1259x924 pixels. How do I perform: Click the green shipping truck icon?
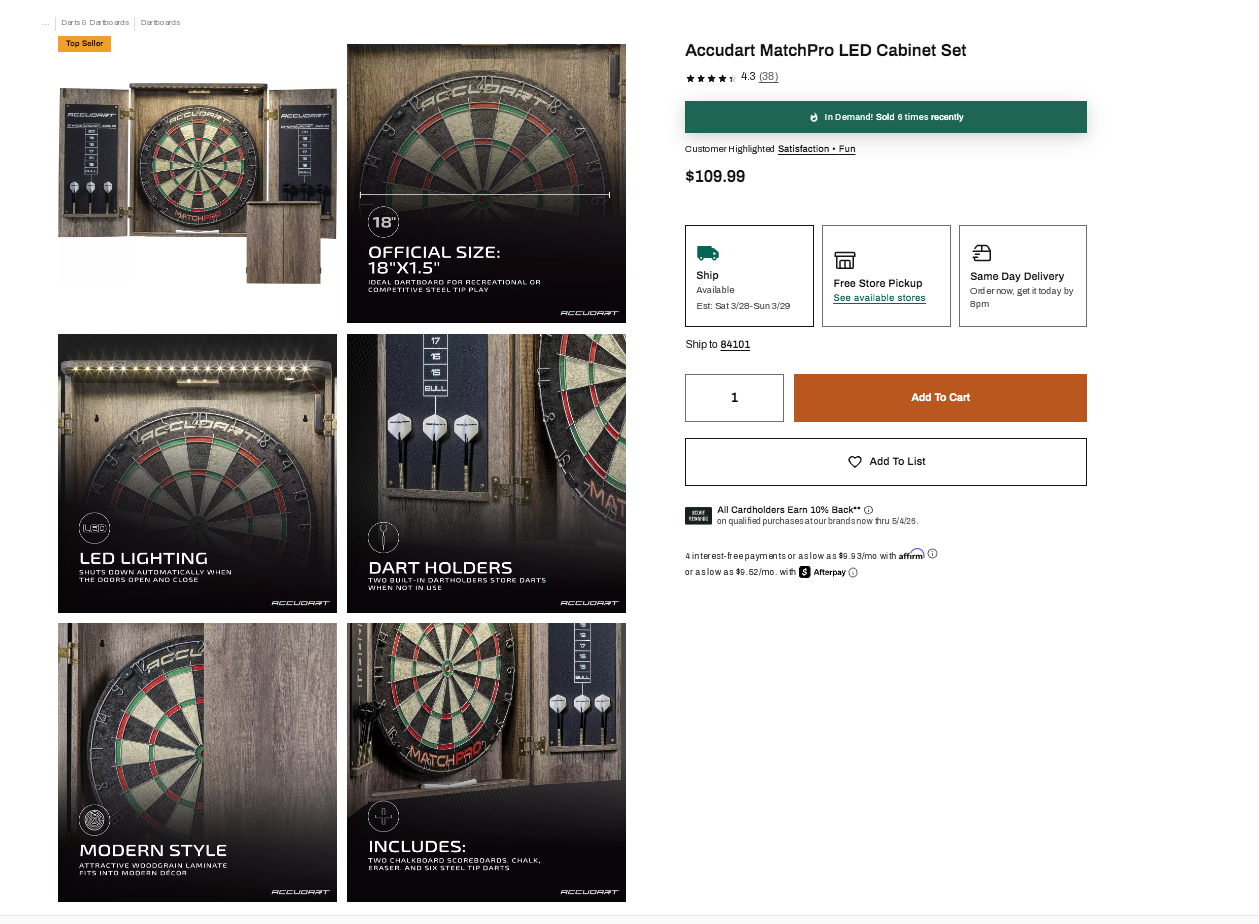(x=707, y=253)
